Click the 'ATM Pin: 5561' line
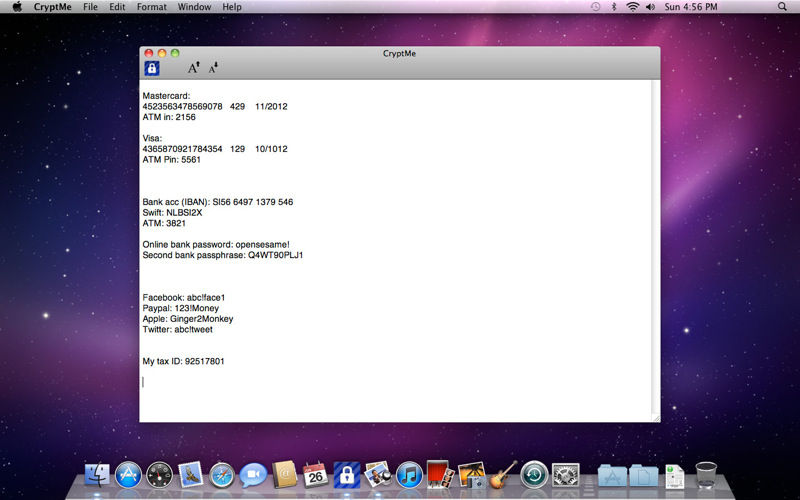The image size is (800, 500). tap(171, 160)
